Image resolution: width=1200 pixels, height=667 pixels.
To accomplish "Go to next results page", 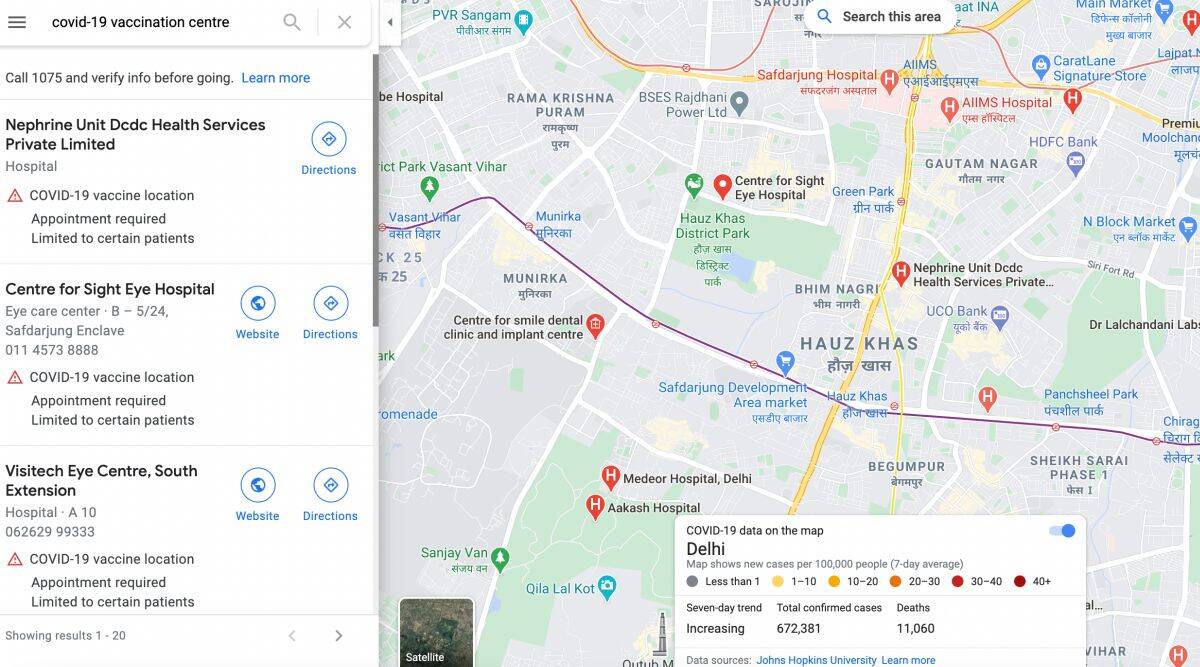I will [x=338, y=636].
